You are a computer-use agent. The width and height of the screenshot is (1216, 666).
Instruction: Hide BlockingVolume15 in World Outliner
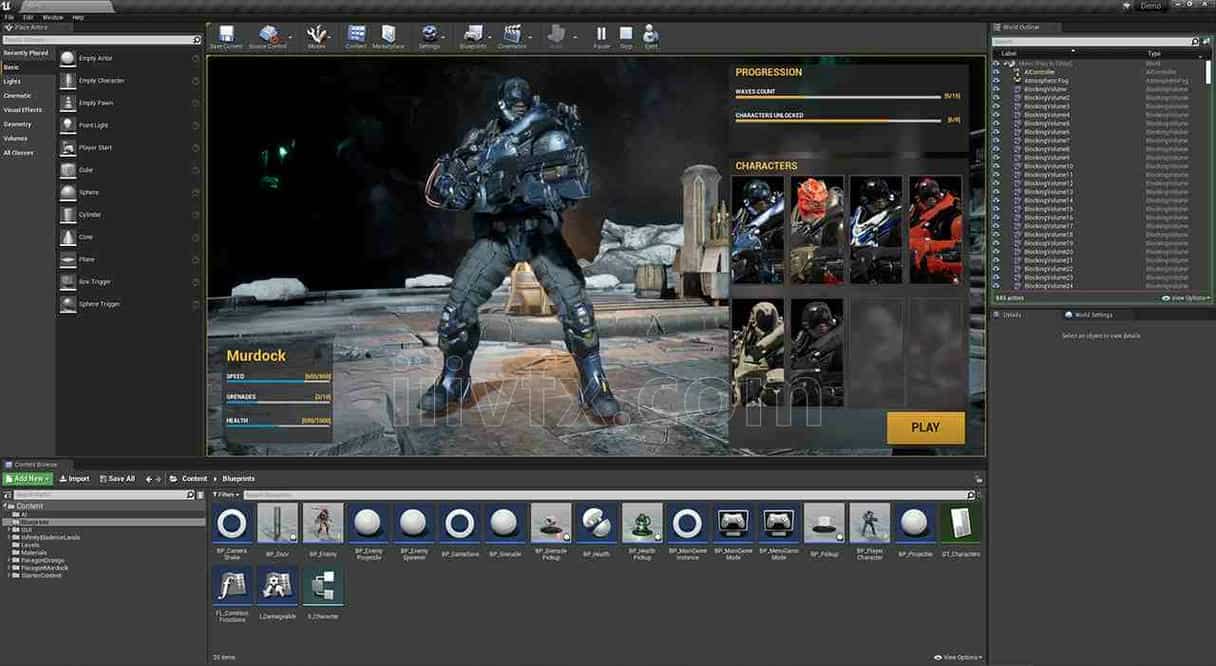coord(996,209)
